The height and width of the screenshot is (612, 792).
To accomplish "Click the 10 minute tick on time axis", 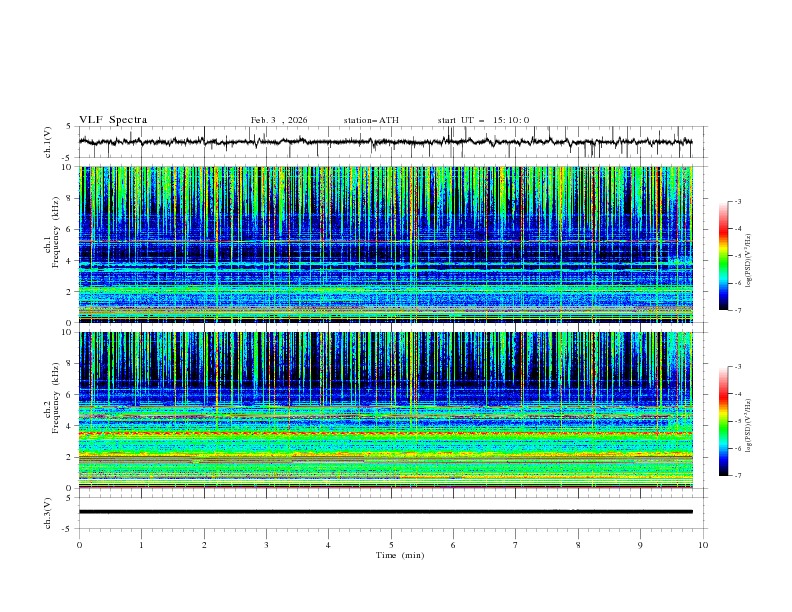I will tap(703, 544).
